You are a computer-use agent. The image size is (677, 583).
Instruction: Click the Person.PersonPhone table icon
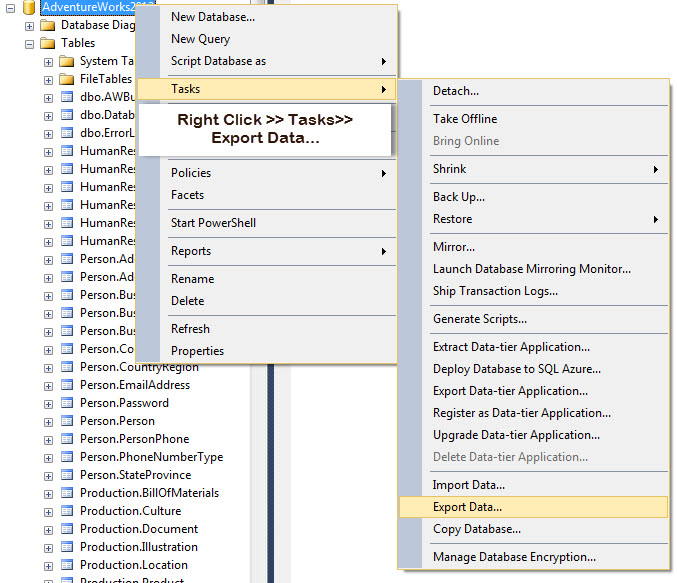67,439
